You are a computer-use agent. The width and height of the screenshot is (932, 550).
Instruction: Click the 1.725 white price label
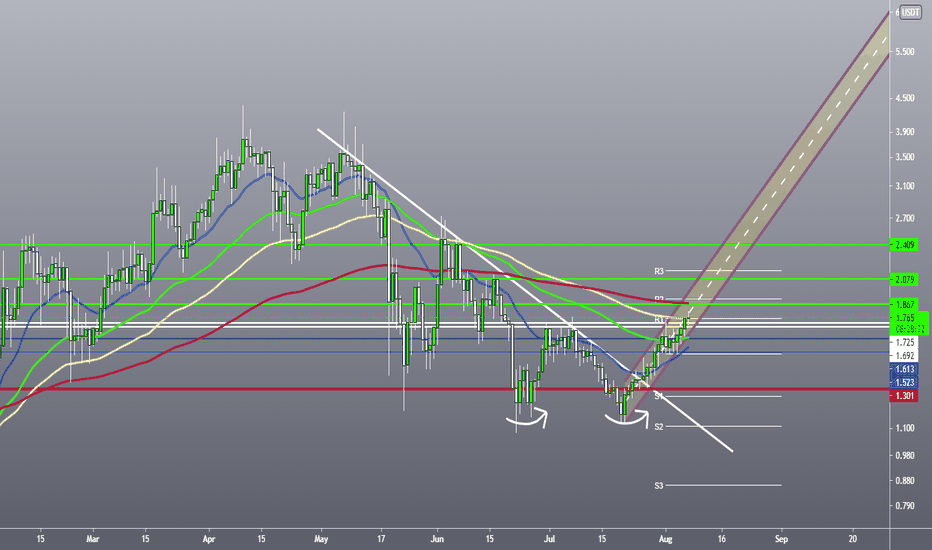(903, 342)
